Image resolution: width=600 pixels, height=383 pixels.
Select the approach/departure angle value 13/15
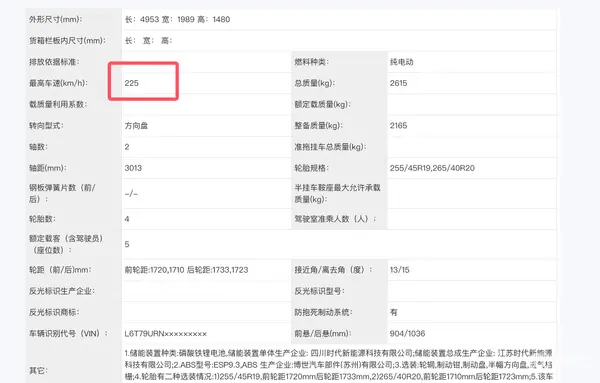pos(399,270)
